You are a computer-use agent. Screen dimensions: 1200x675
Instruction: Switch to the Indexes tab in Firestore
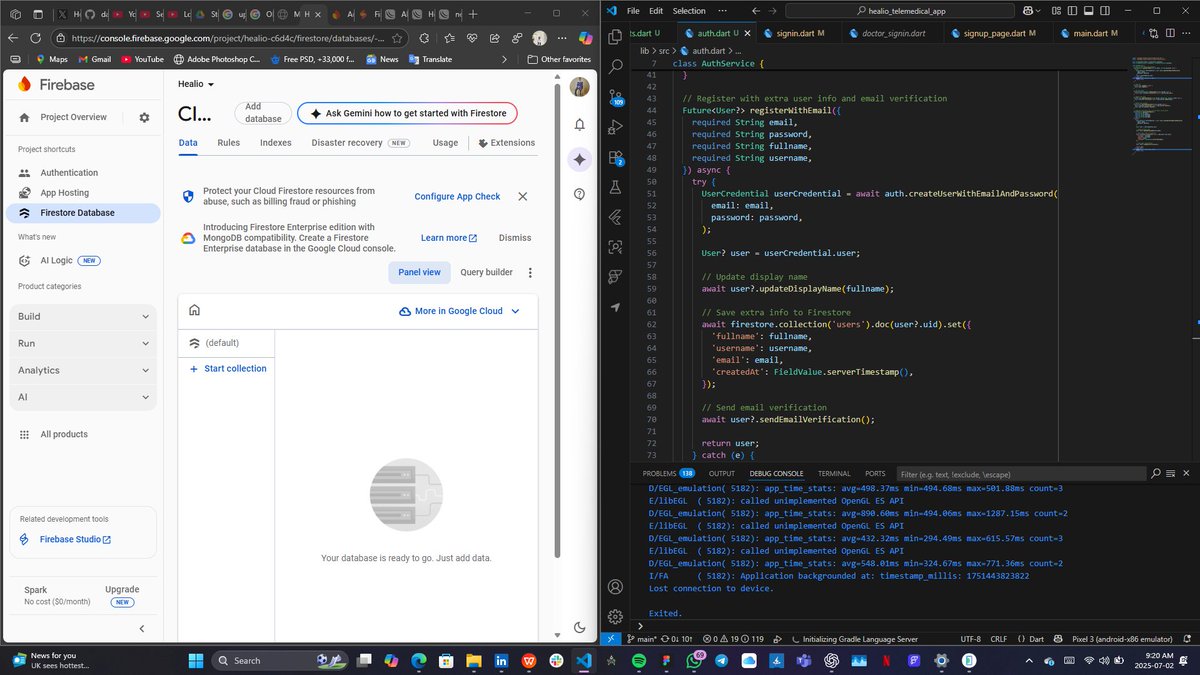276,143
